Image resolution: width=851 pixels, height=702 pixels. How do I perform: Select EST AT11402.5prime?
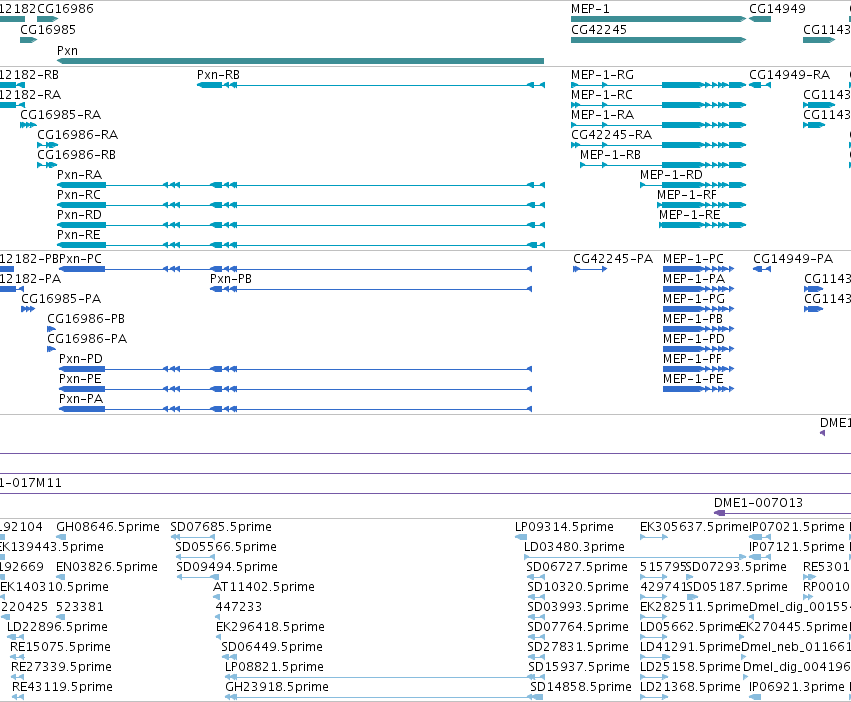click(264, 587)
